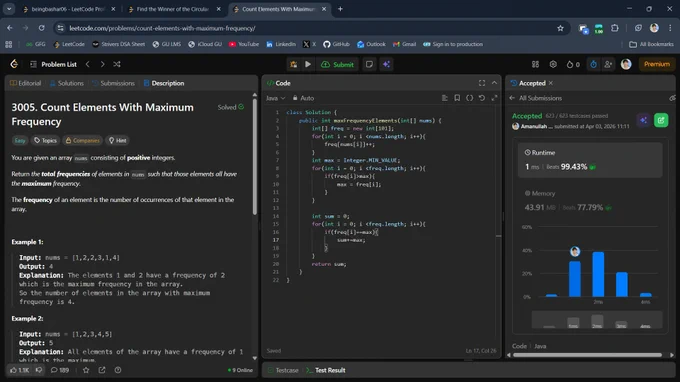Screen dimensions: 680x382
Task: Expand the code editor fullscreen arrows
Action: coord(494,98)
